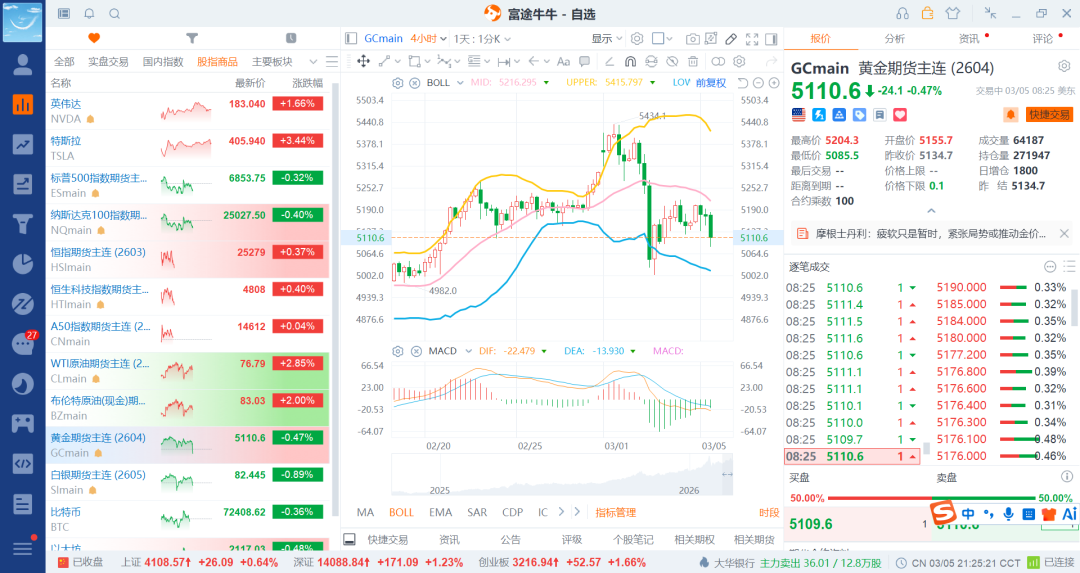Toggle the right panel sidebar icon in chart header
The image size is (1080, 573).
[x=771, y=39]
